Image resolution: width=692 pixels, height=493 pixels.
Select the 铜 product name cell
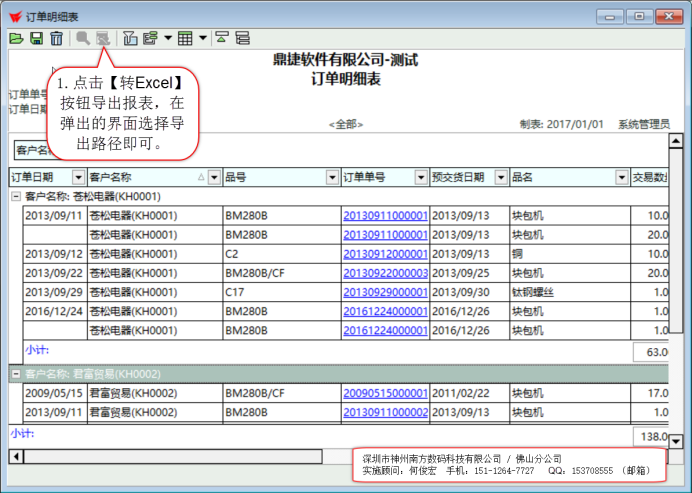570,254
